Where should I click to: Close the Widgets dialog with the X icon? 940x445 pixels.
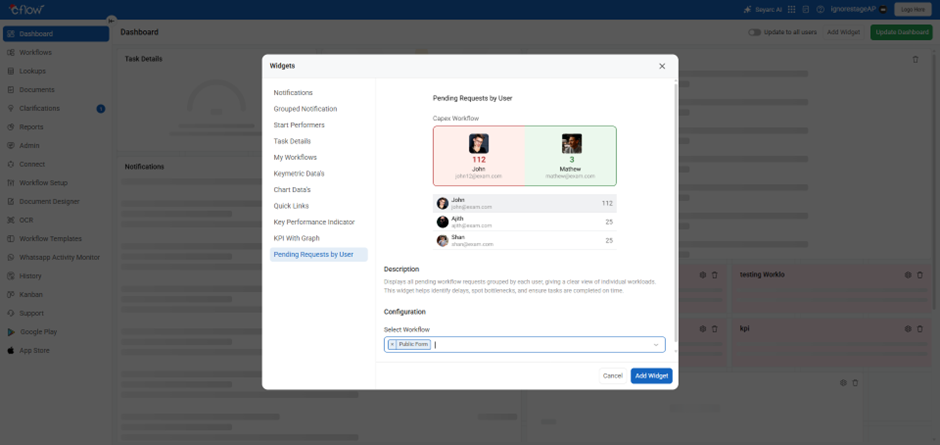pos(661,66)
